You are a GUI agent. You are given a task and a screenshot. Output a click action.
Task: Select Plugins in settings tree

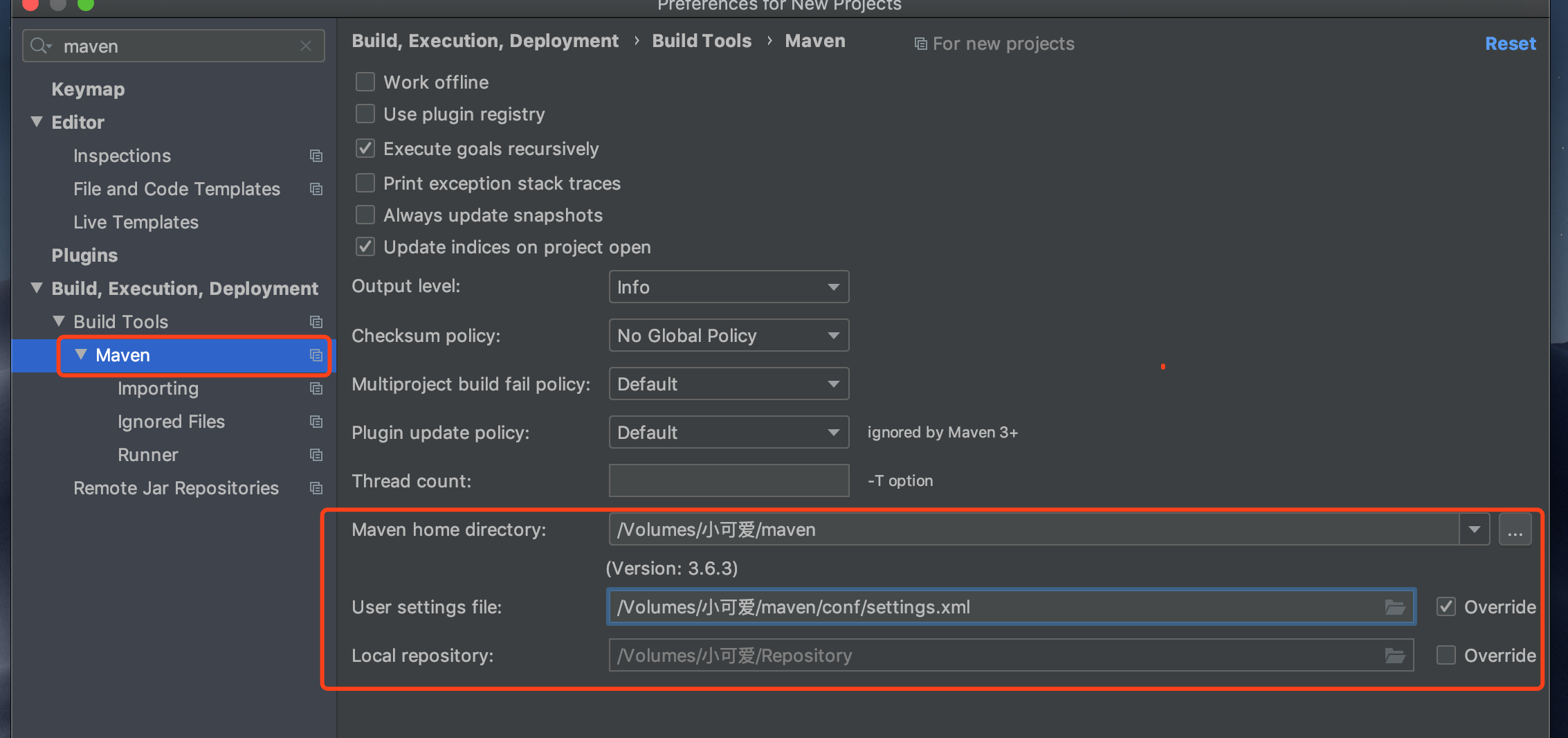click(84, 255)
